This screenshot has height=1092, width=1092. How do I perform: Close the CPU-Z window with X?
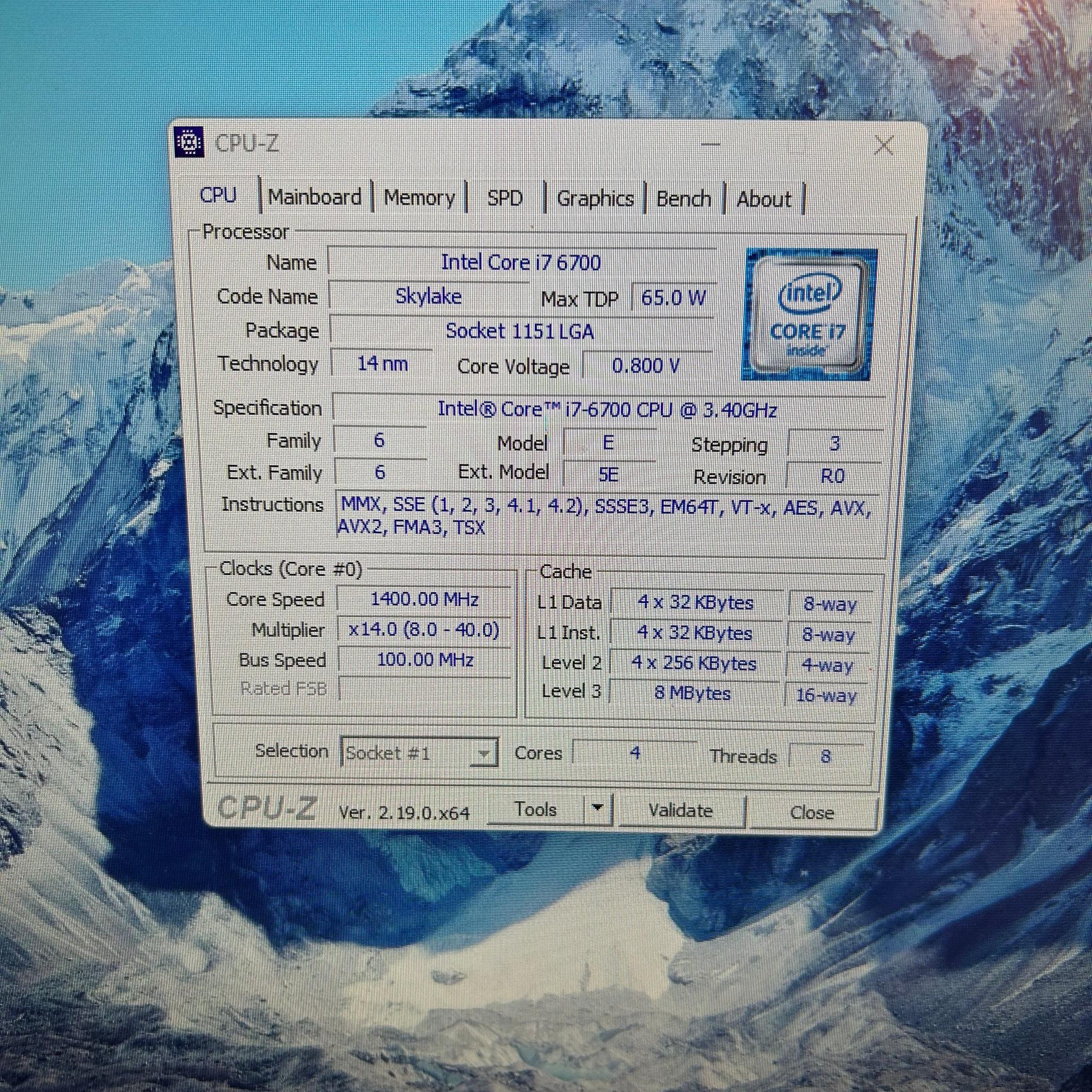point(884,146)
